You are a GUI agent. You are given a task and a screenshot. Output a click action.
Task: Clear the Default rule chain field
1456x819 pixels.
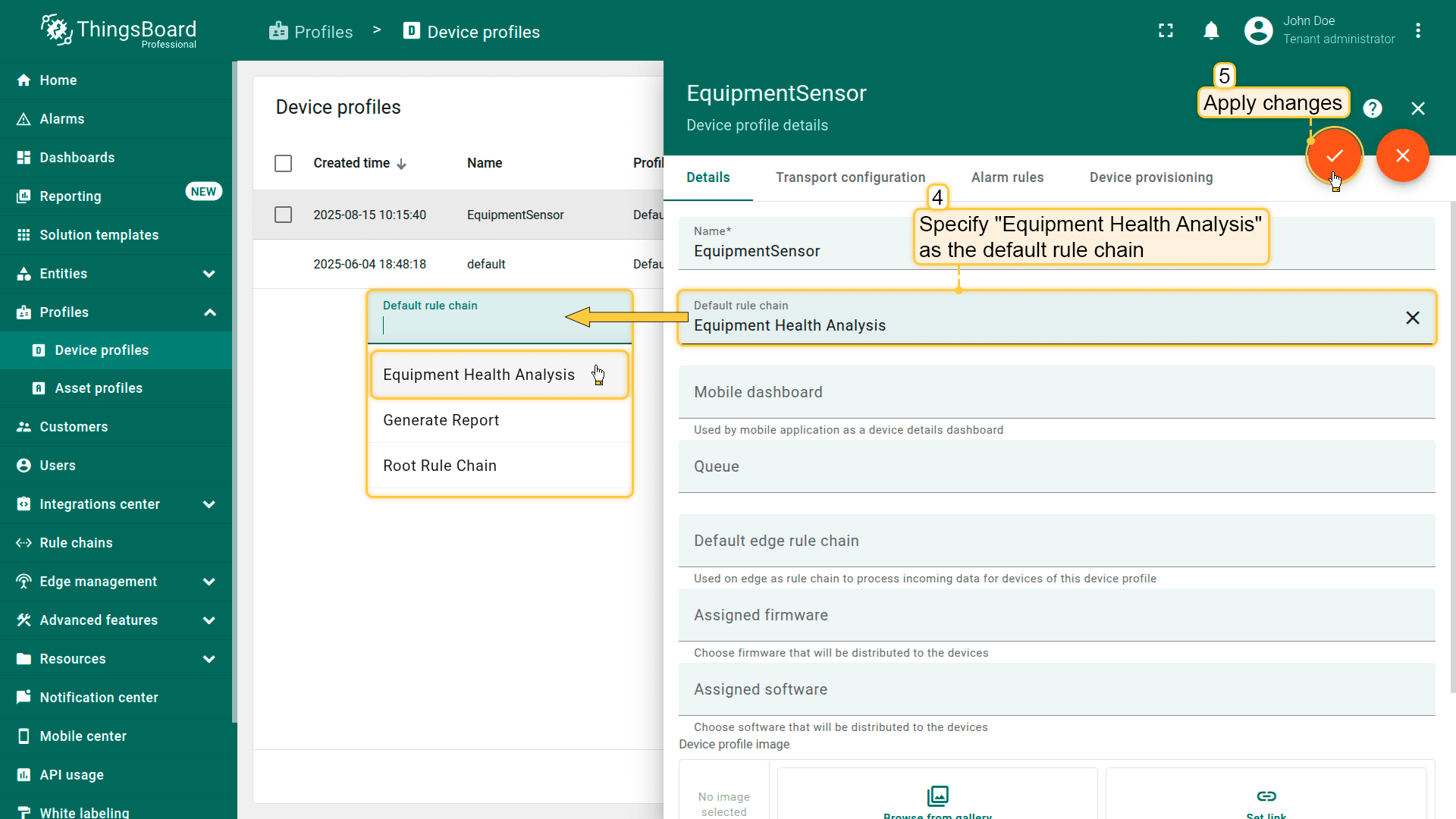tap(1412, 318)
